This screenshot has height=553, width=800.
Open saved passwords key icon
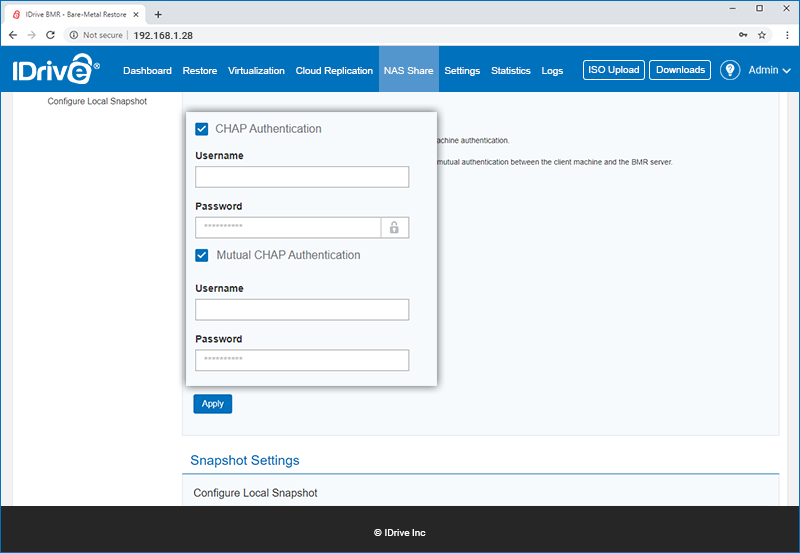click(743, 35)
